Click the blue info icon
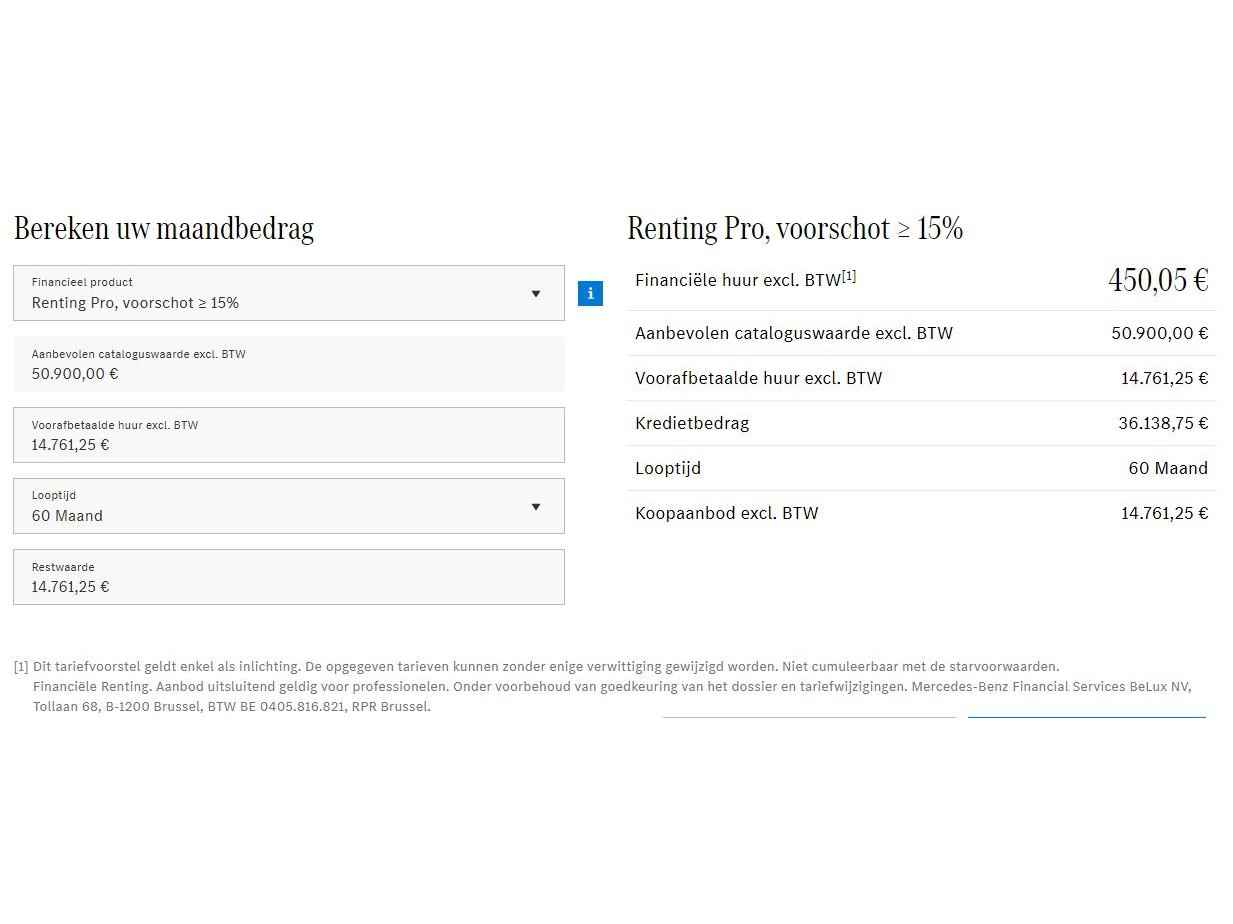Screen dimensions: 1233x924 [x=590, y=293]
